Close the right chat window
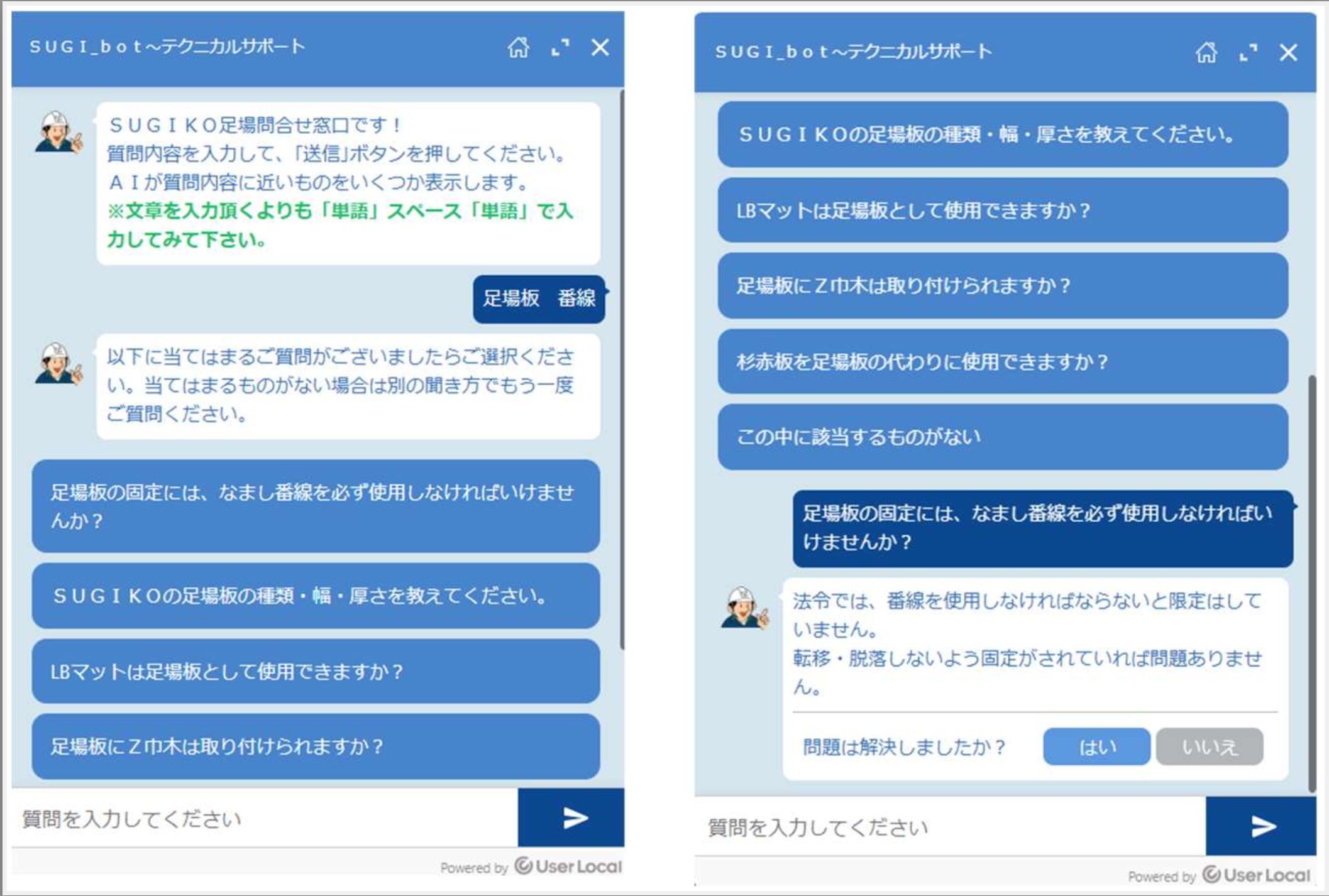The height and width of the screenshot is (896, 1329). pos(1288,52)
